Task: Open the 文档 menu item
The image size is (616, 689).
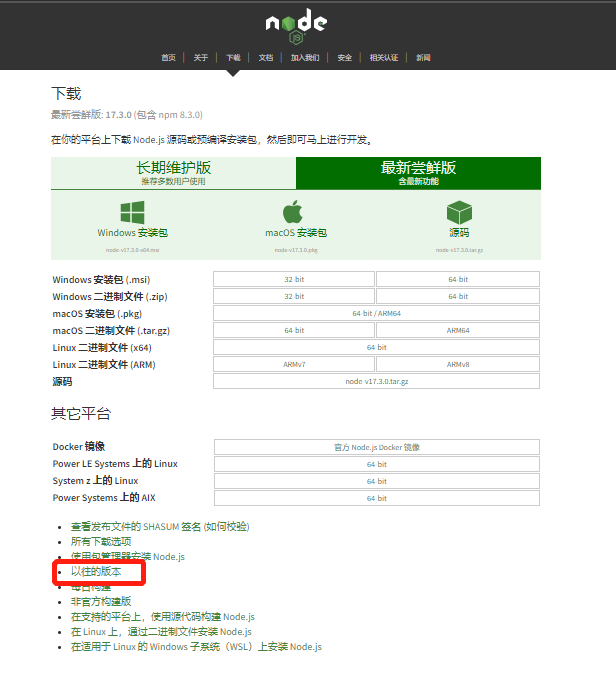Action: point(266,58)
